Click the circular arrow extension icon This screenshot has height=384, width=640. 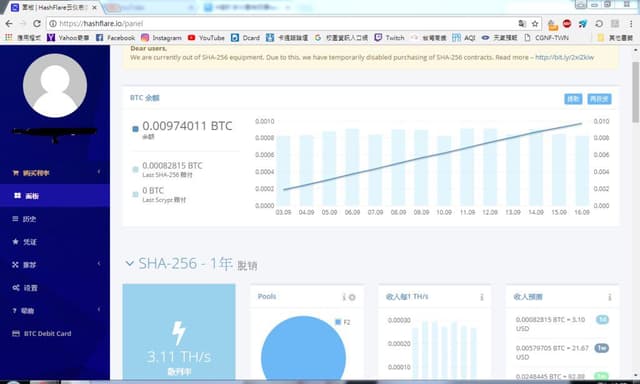(599, 24)
